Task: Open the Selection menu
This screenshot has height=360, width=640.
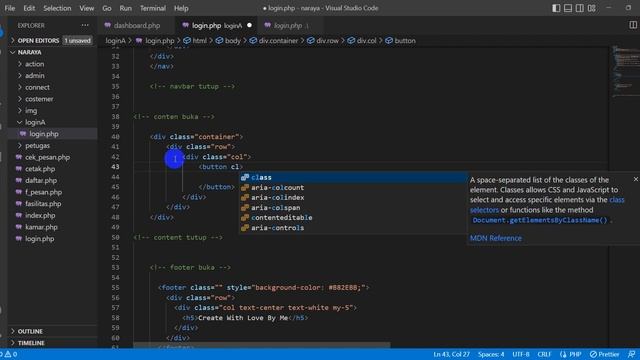Action: tap(57, 8)
